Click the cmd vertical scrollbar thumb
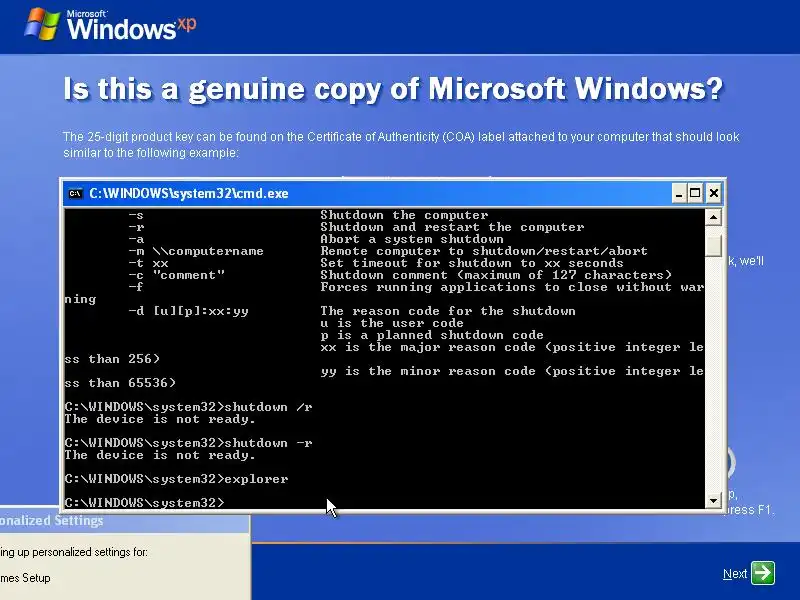 click(x=713, y=245)
